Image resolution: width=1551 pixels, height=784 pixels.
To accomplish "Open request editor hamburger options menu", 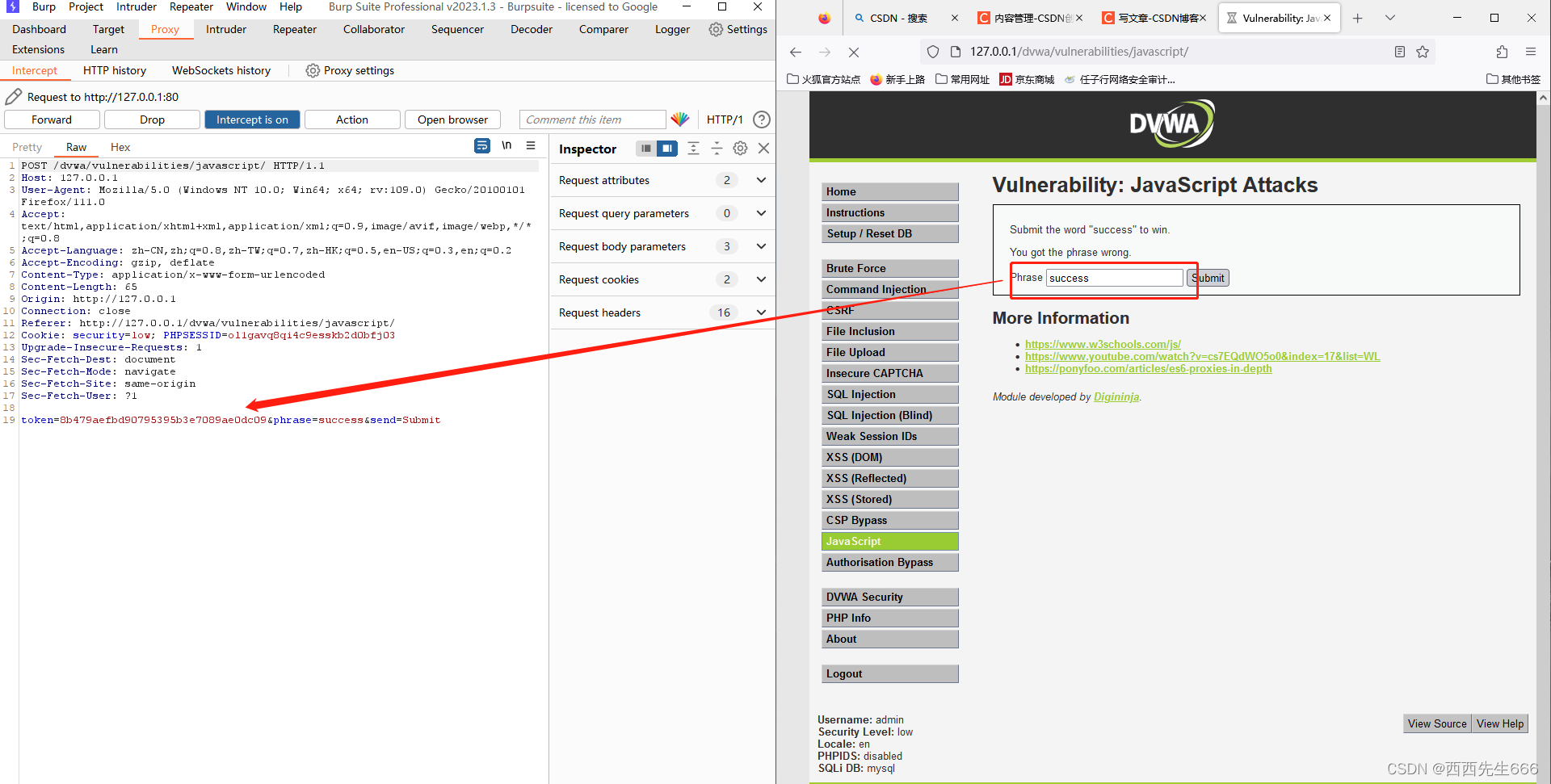I will pyautogui.click(x=531, y=145).
